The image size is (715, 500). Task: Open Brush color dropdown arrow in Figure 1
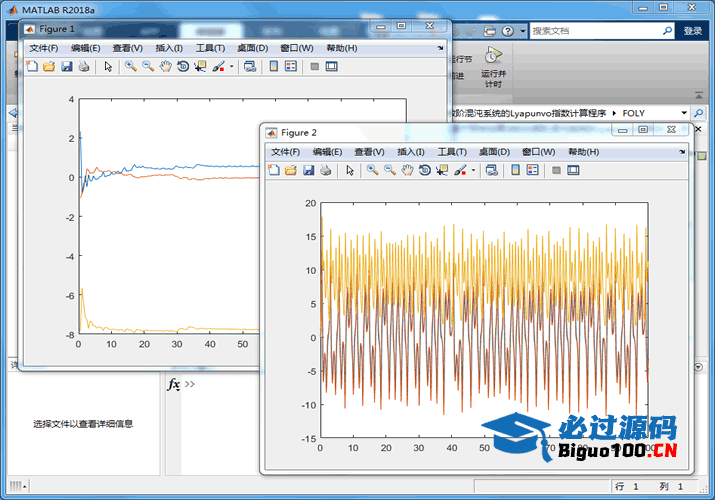point(232,67)
